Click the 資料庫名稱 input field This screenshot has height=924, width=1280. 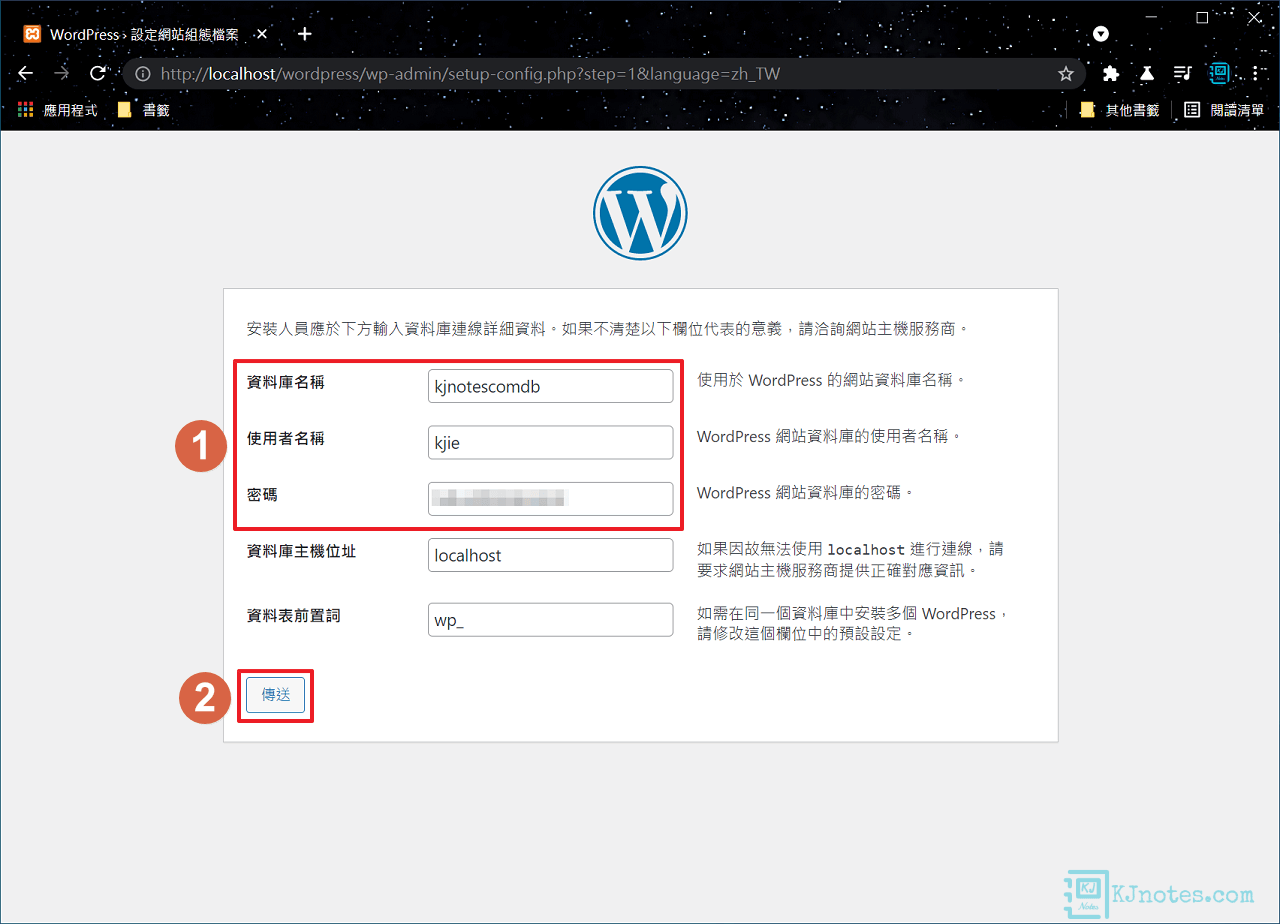[x=550, y=386]
